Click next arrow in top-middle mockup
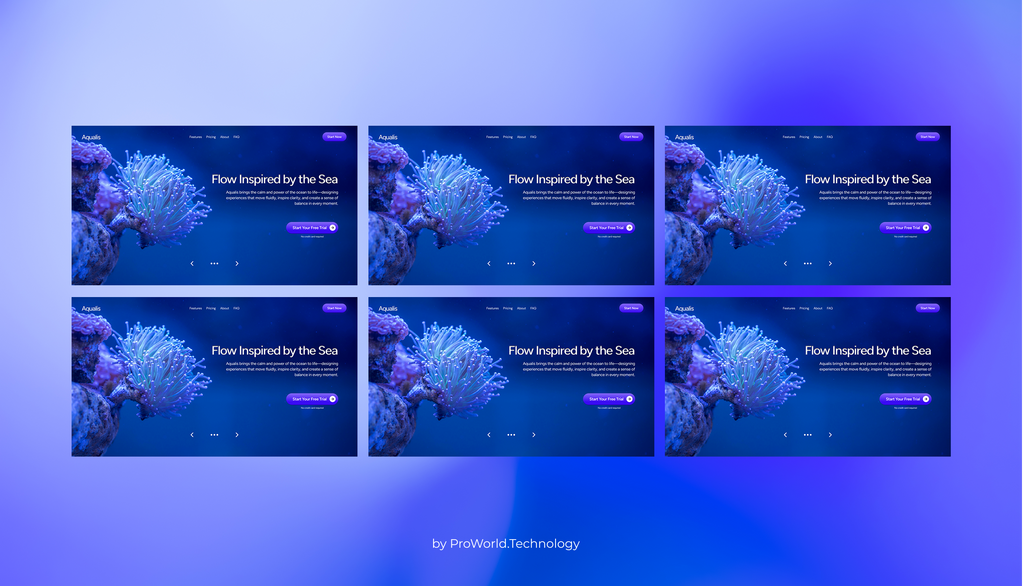The height and width of the screenshot is (586, 1024). [534, 263]
